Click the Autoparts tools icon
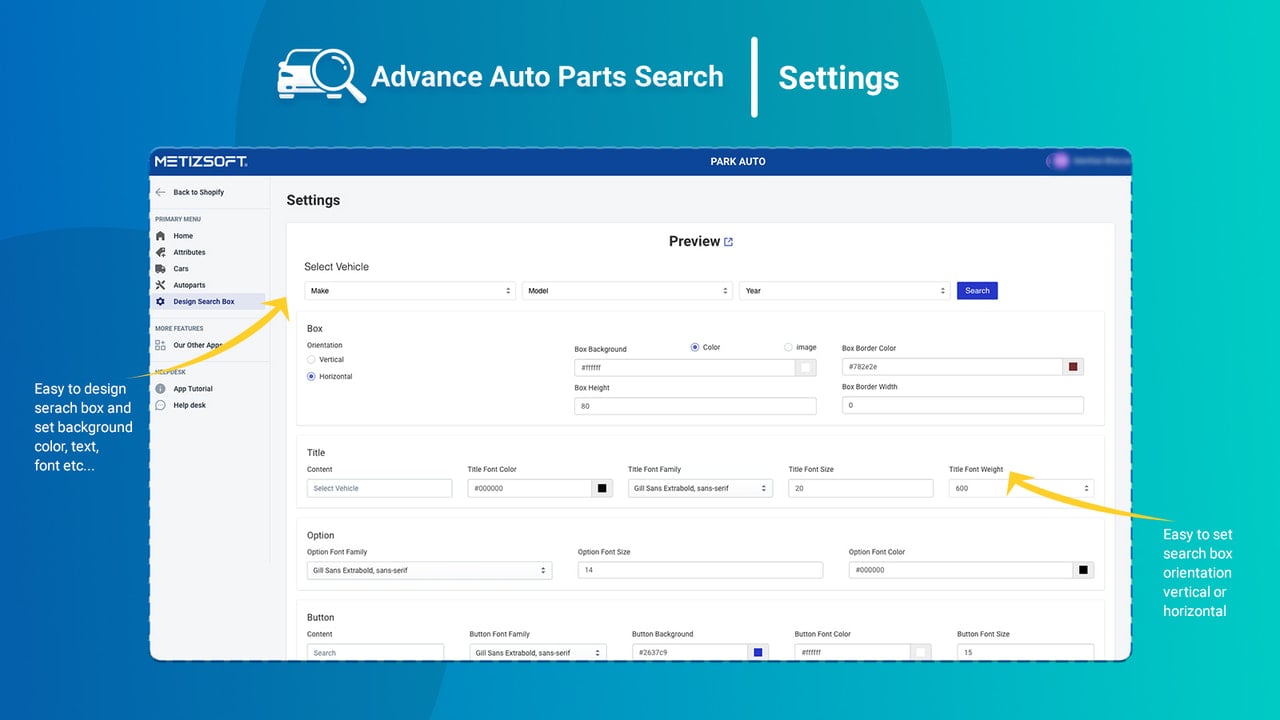This screenshot has height=720, width=1280. [x=160, y=285]
